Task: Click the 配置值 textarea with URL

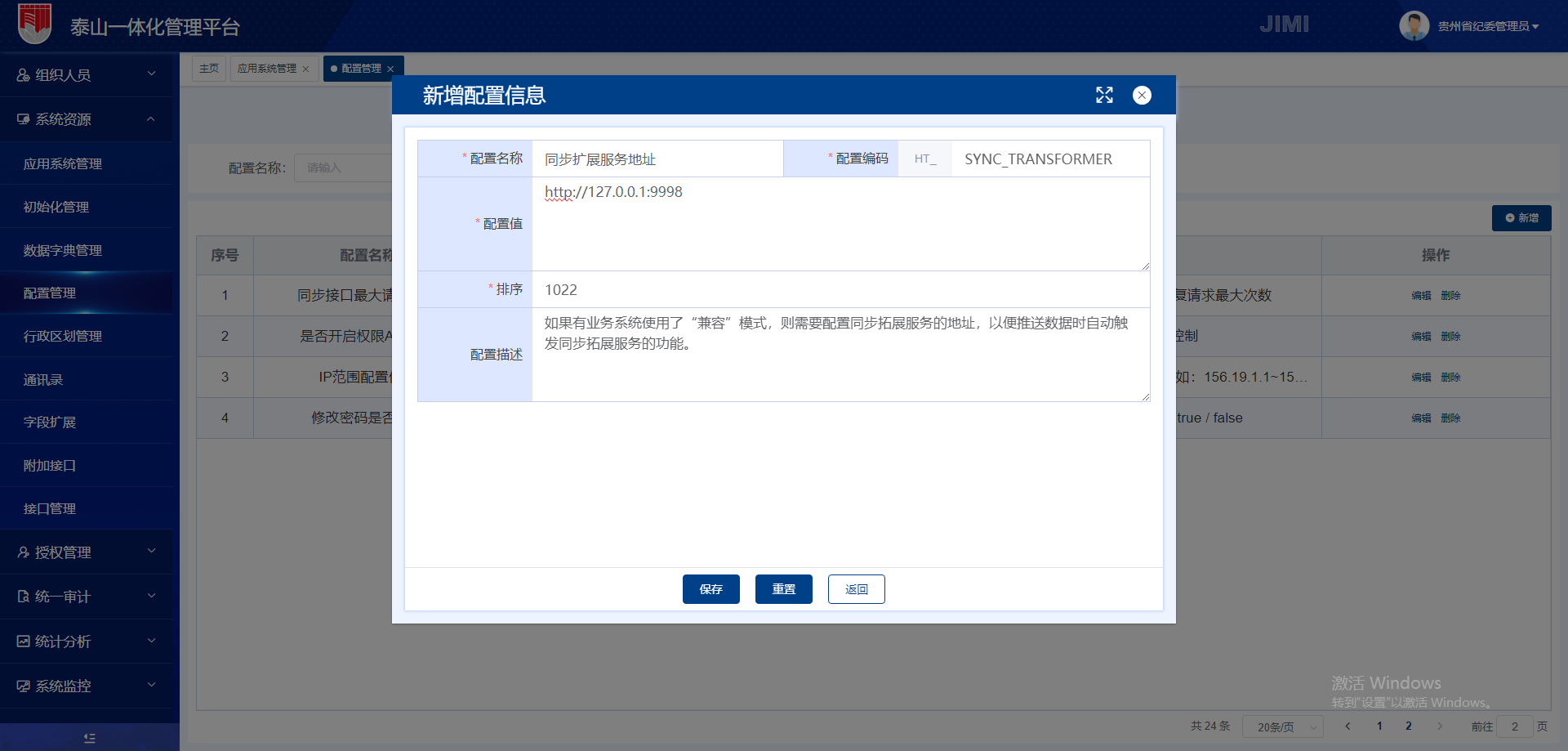Action: (x=841, y=224)
